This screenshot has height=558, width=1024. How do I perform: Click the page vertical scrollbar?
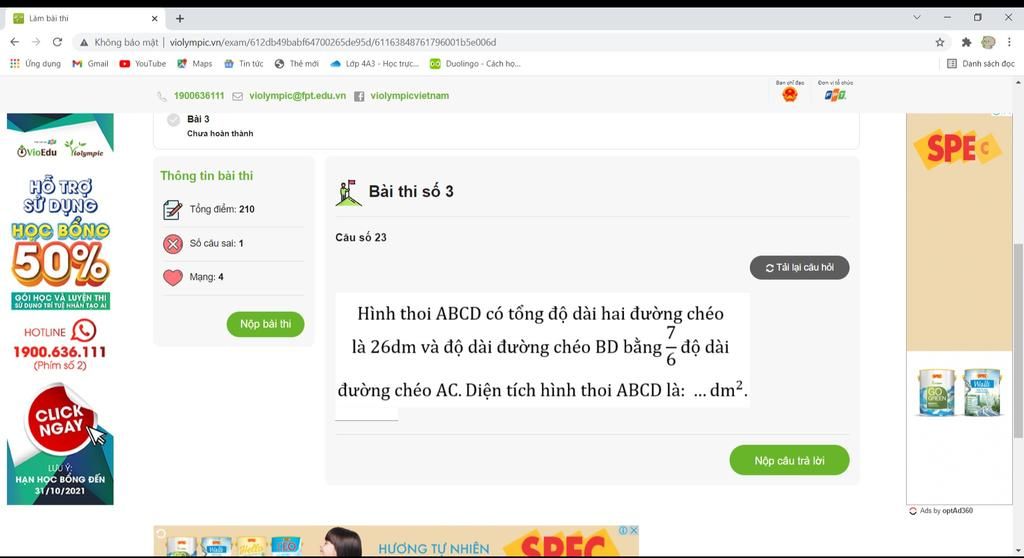tap(1017, 340)
